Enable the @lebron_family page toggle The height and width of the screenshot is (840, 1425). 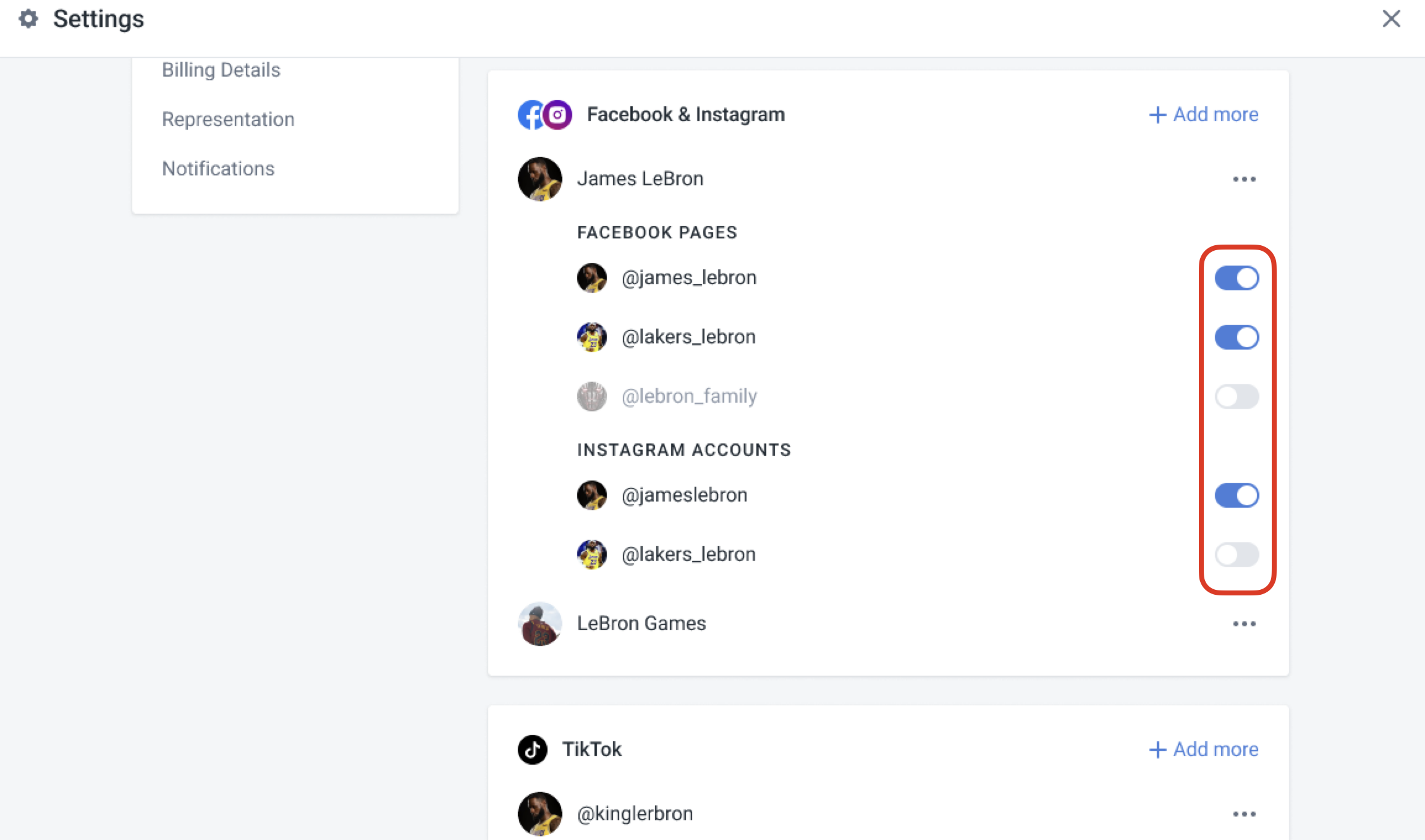1237,397
